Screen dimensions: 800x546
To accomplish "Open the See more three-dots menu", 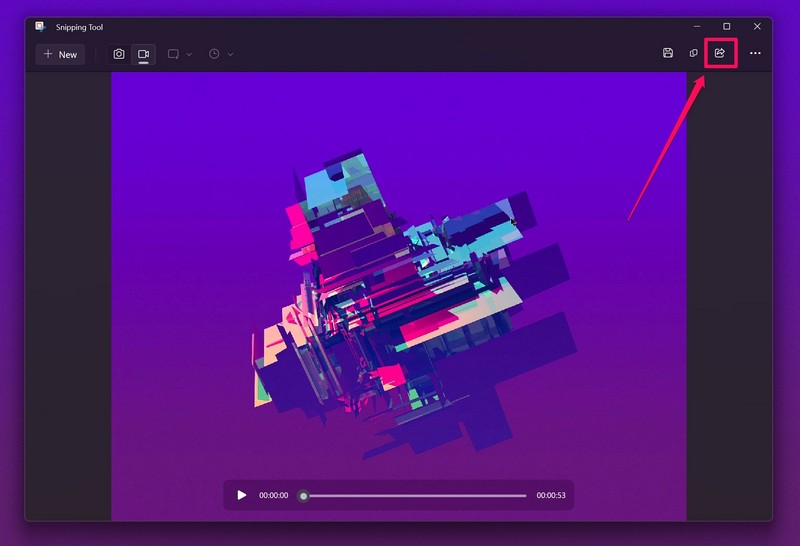I will pos(755,53).
